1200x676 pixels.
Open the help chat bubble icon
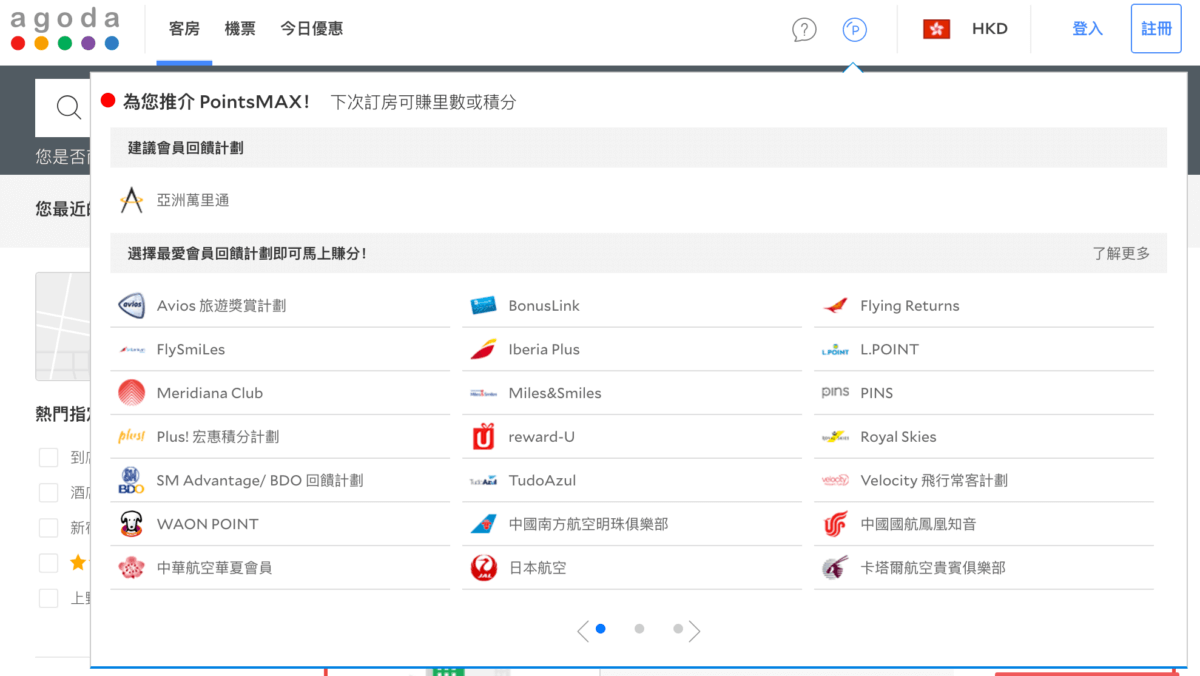click(x=804, y=29)
